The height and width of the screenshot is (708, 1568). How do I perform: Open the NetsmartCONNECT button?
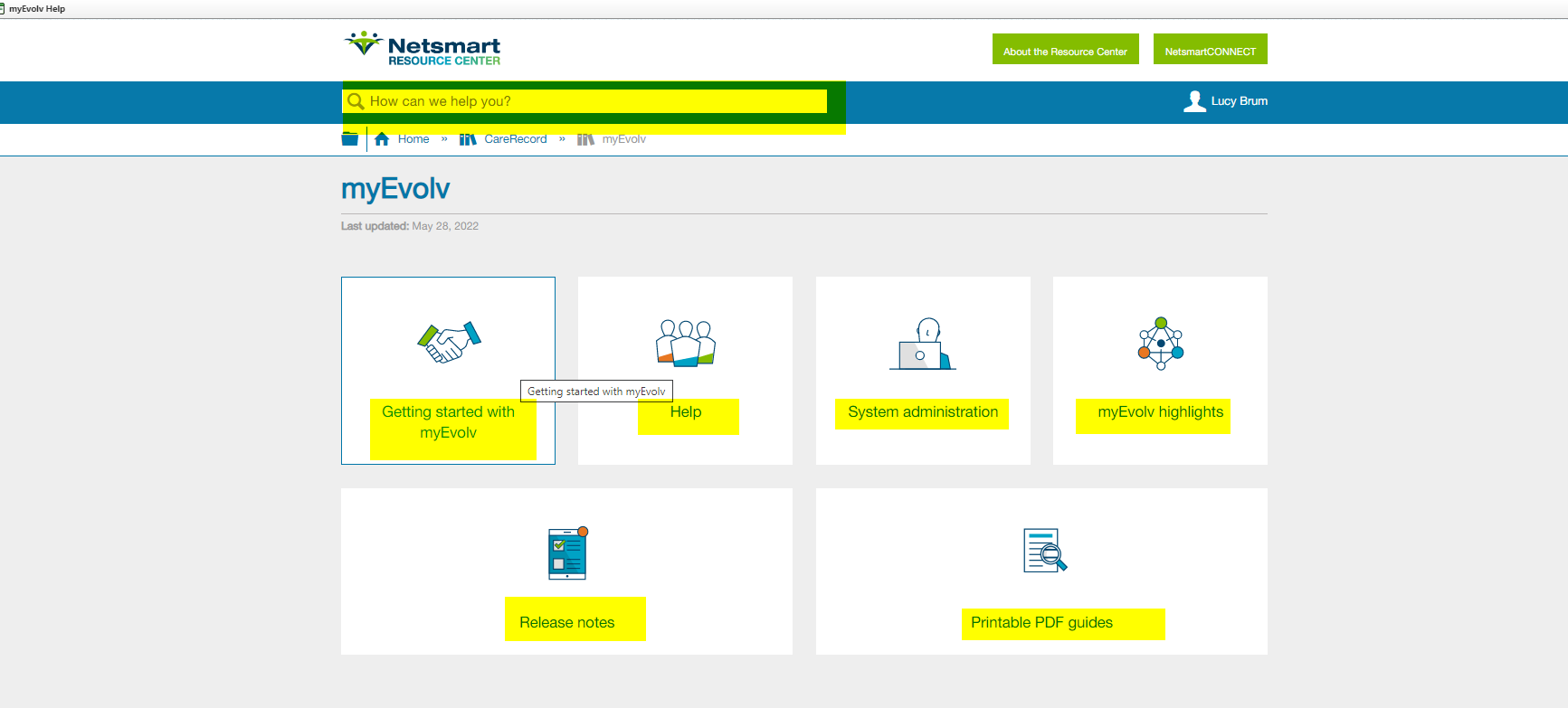(x=1211, y=49)
